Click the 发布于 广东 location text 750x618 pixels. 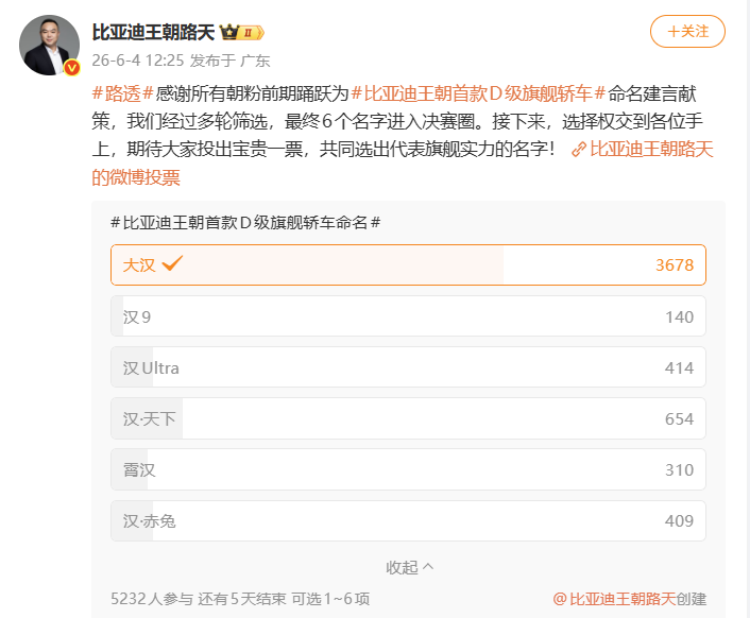coord(230,61)
